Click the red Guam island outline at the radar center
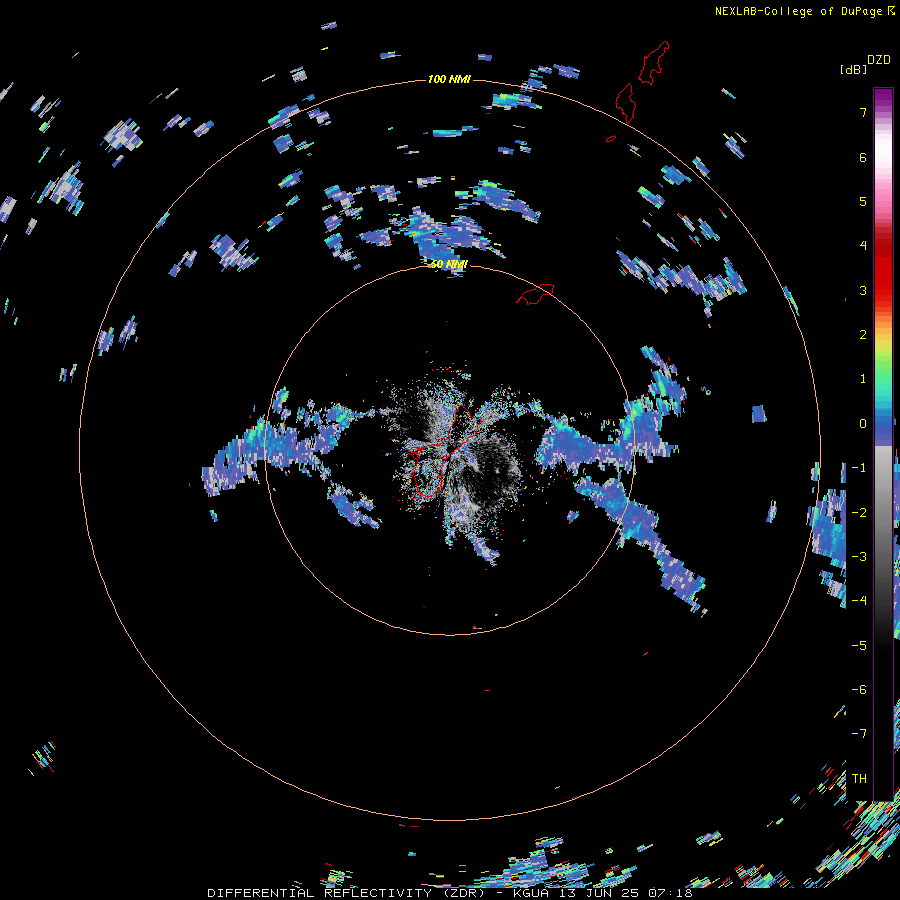The width and height of the screenshot is (900, 900). tap(445, 451)
